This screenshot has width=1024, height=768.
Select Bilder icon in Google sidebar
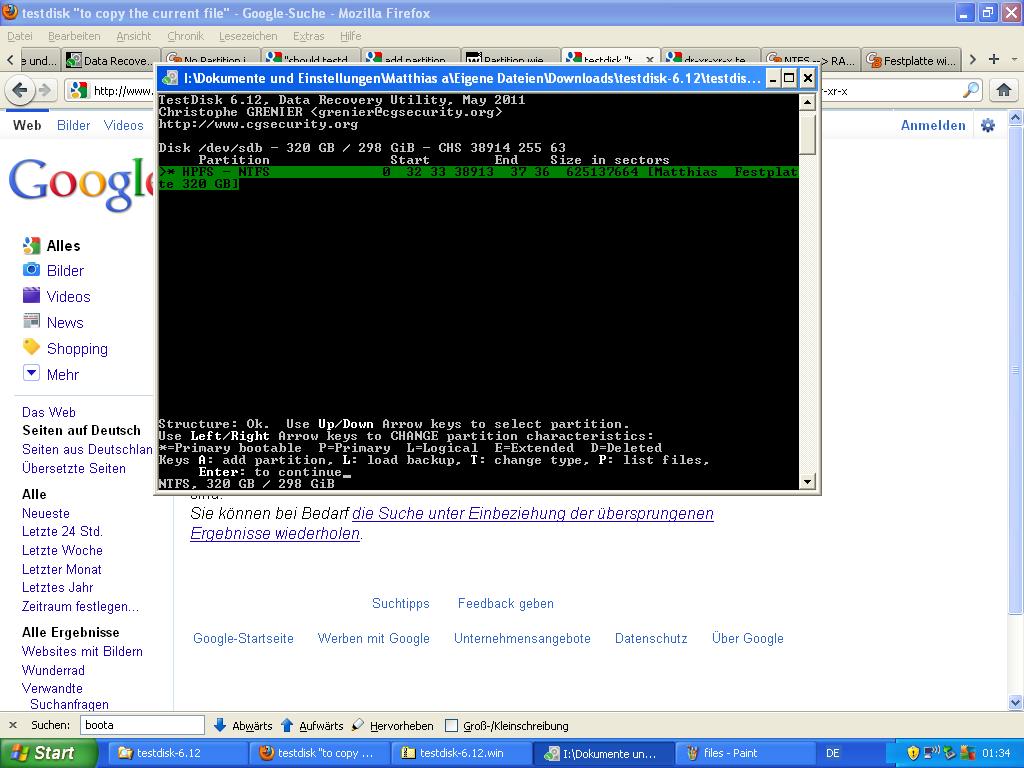pos(31,270)
